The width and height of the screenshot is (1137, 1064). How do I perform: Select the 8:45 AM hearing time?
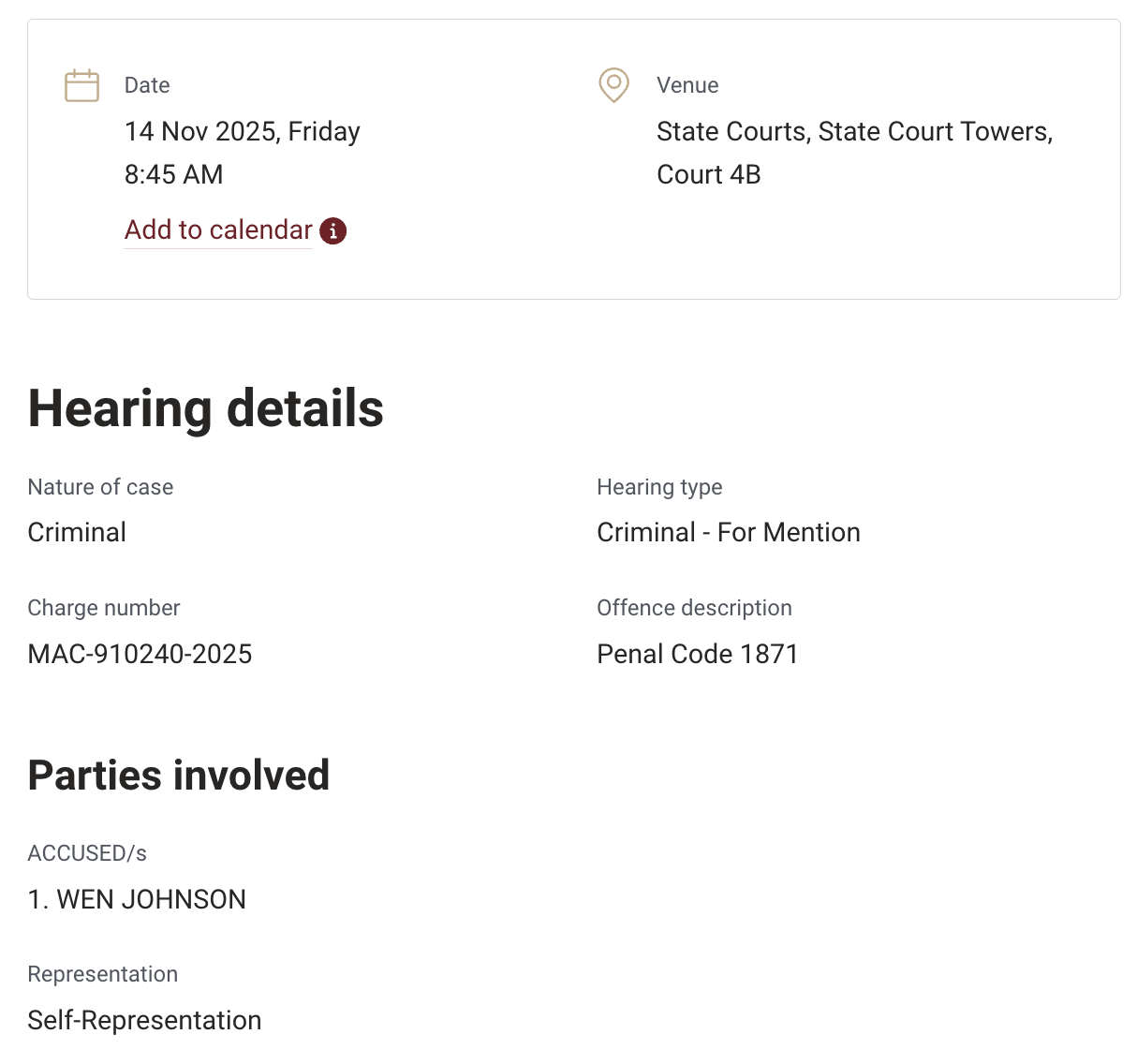pos(173,174)
